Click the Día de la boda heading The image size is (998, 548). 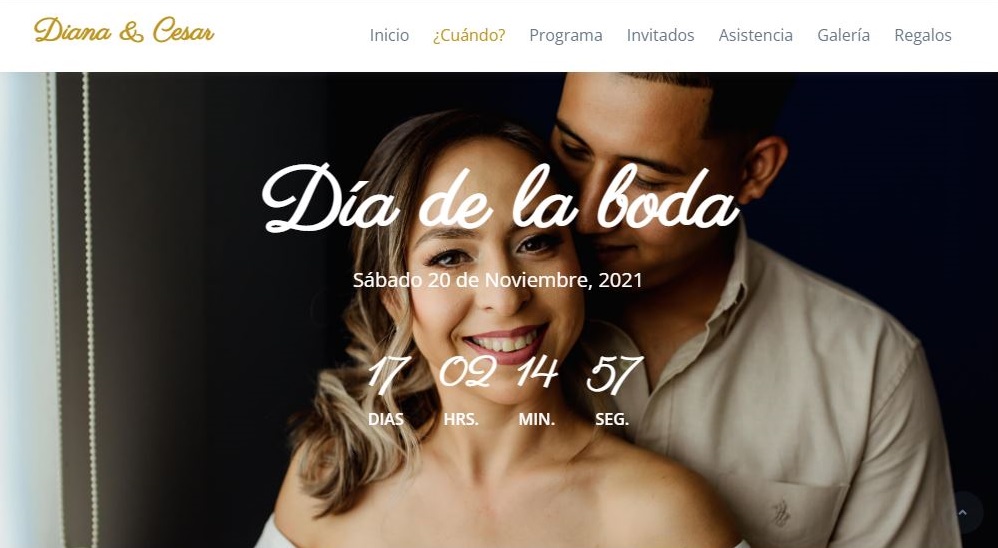(500, 199)
